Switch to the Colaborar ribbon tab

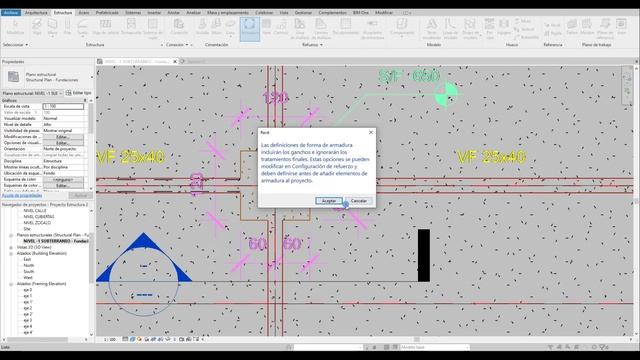click(x=264, y=13)
